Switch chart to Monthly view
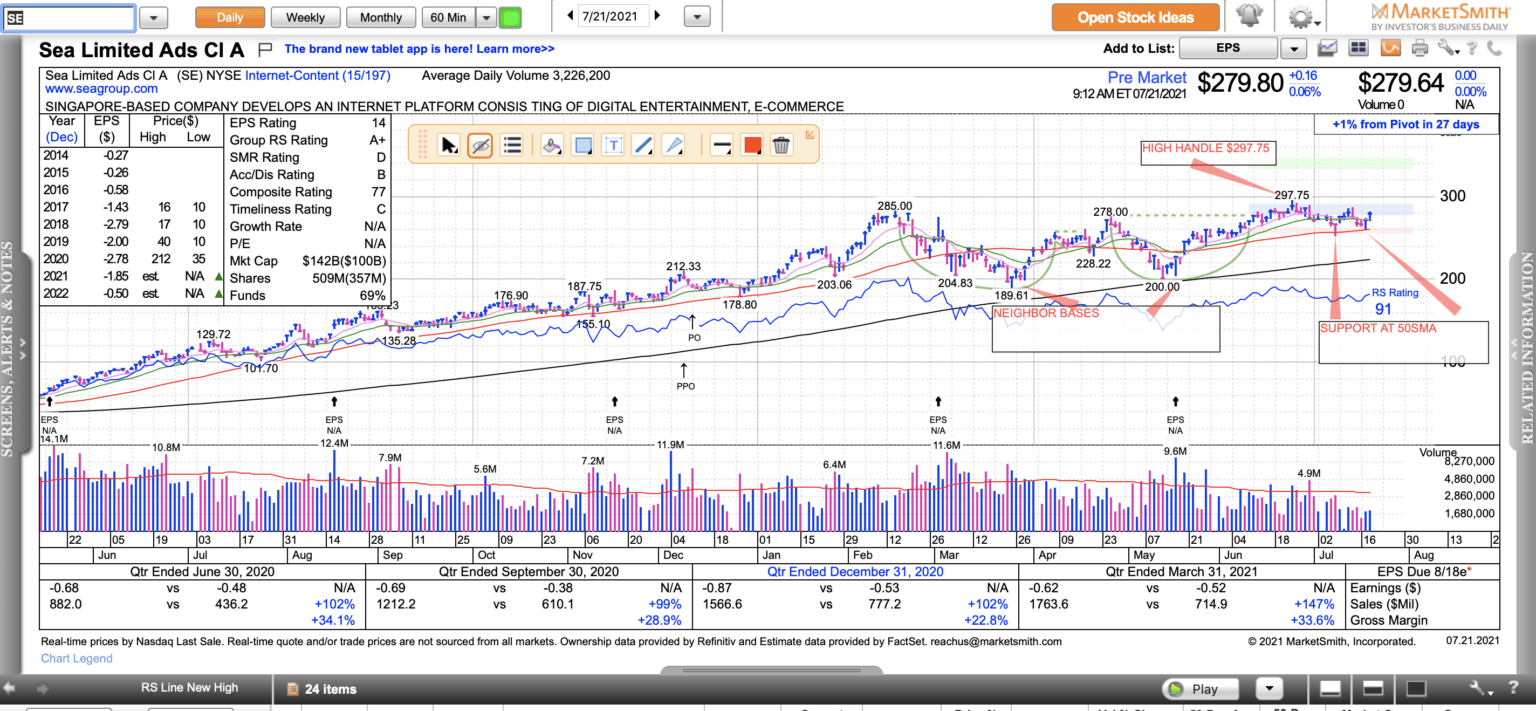Screen dimensions: 1536x711 381,17
